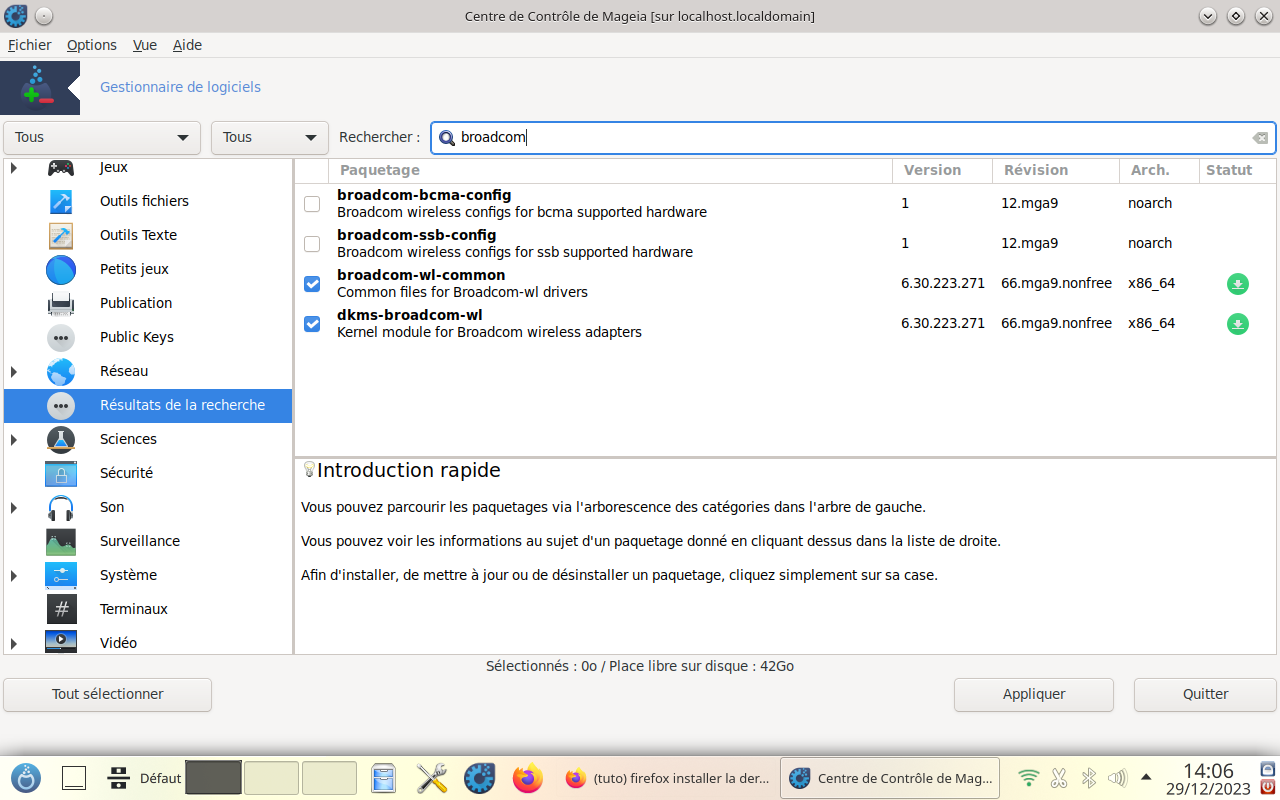Check the broadcom-ssb-config package checkbox
Screen dimensions: 1280x800
pyautogui.click(x=312, y=244)
